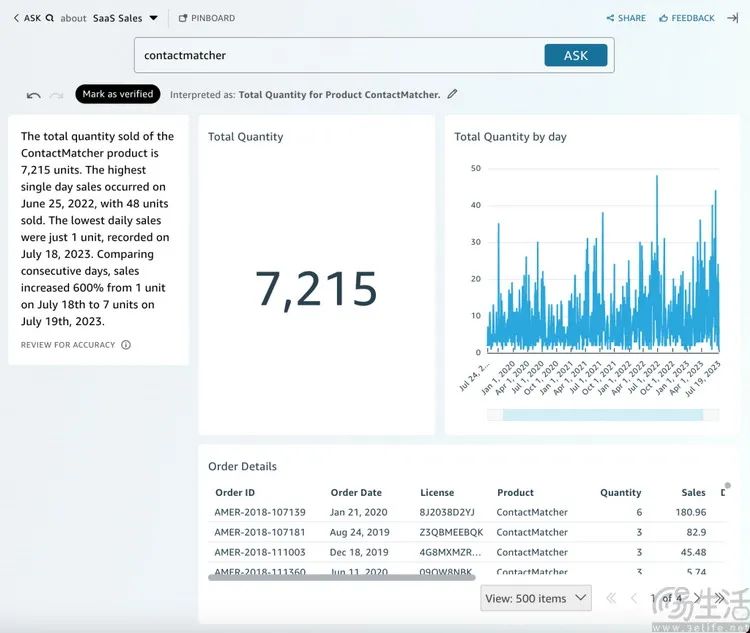Collapse the panel using the top-right arrow icon
Screen dimensions: 750x633
732,18
